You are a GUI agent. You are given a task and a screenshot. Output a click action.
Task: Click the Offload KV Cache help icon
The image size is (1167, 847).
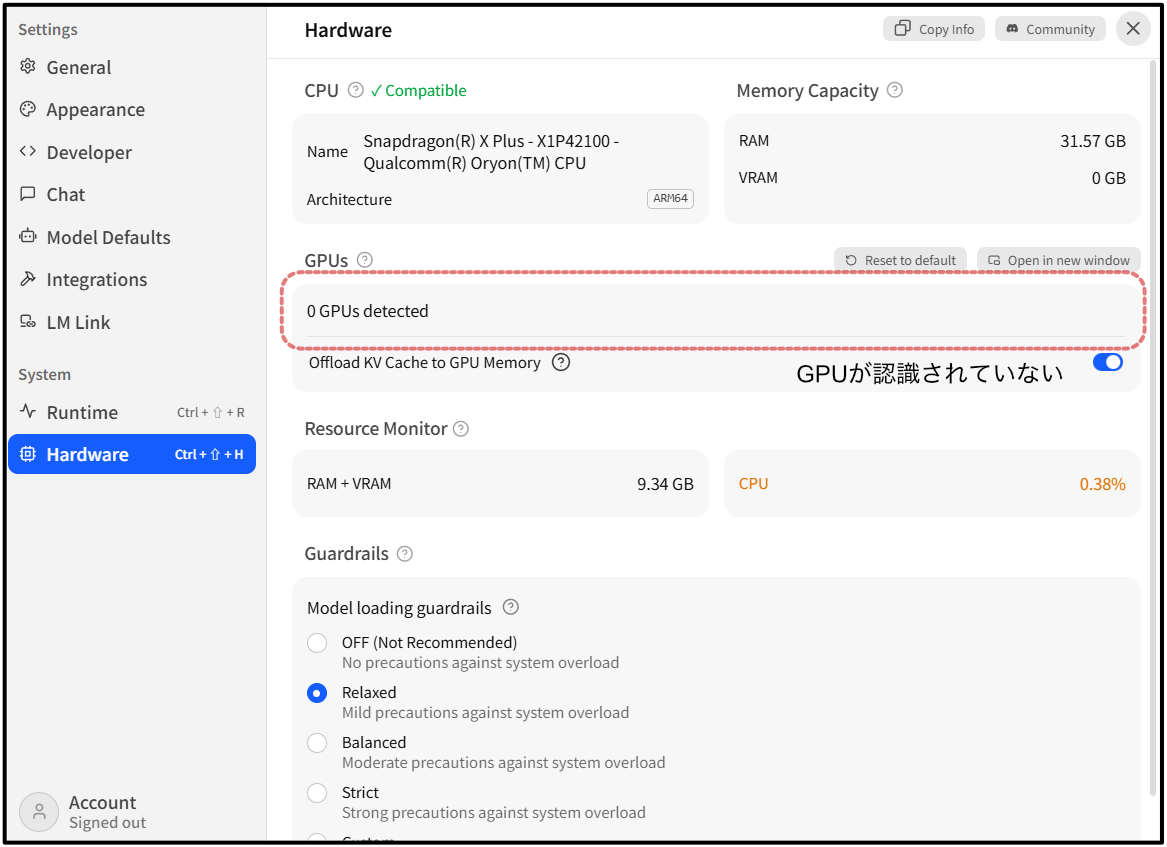[x=561, y=362]
